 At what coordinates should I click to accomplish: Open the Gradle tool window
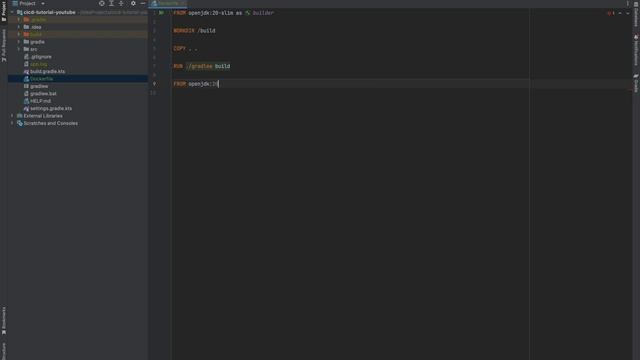tap(636, 83)
